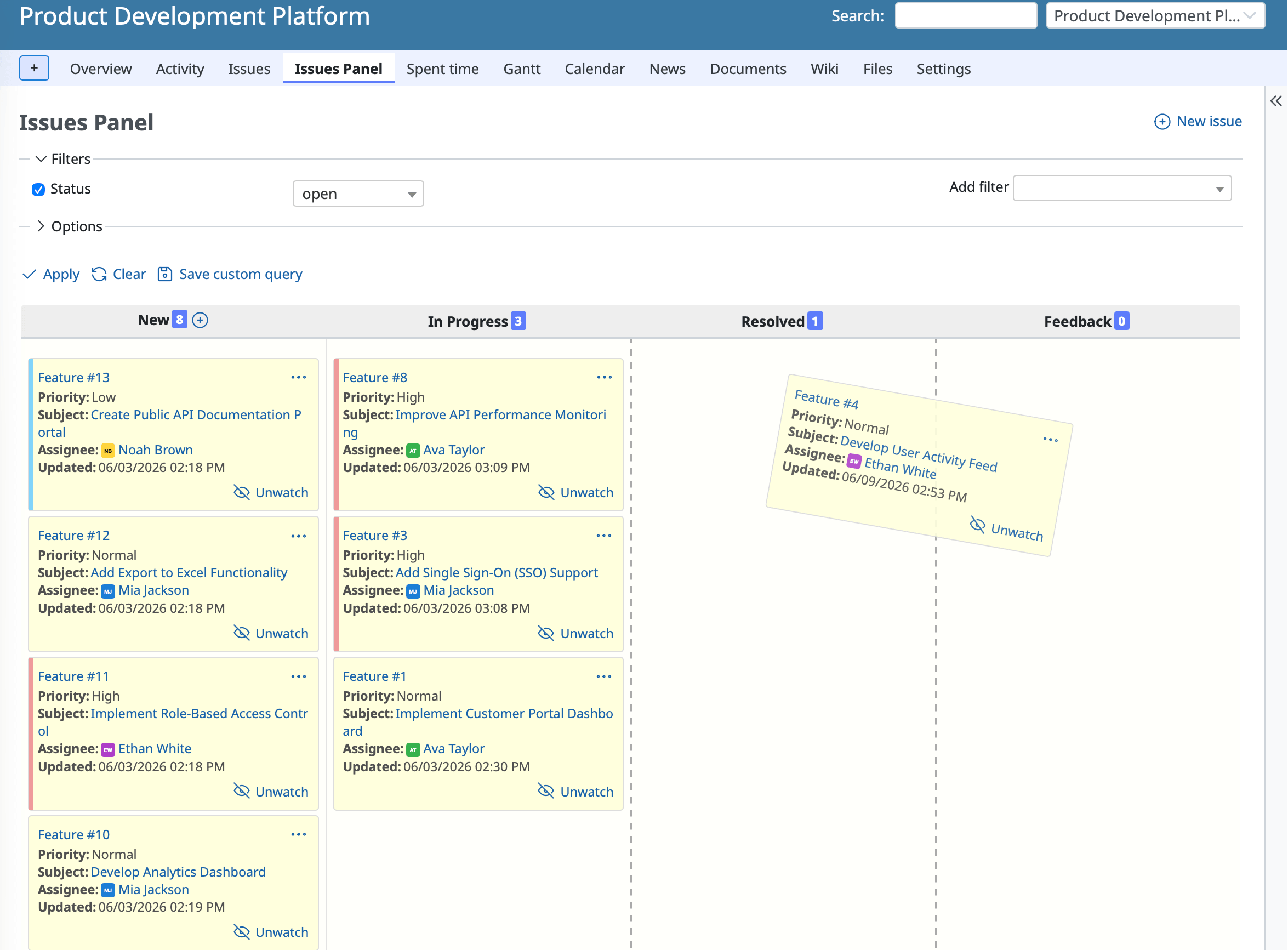
Task: Unwatch Feature #4 in the dragged card
Action: [x=1006, y=529]
